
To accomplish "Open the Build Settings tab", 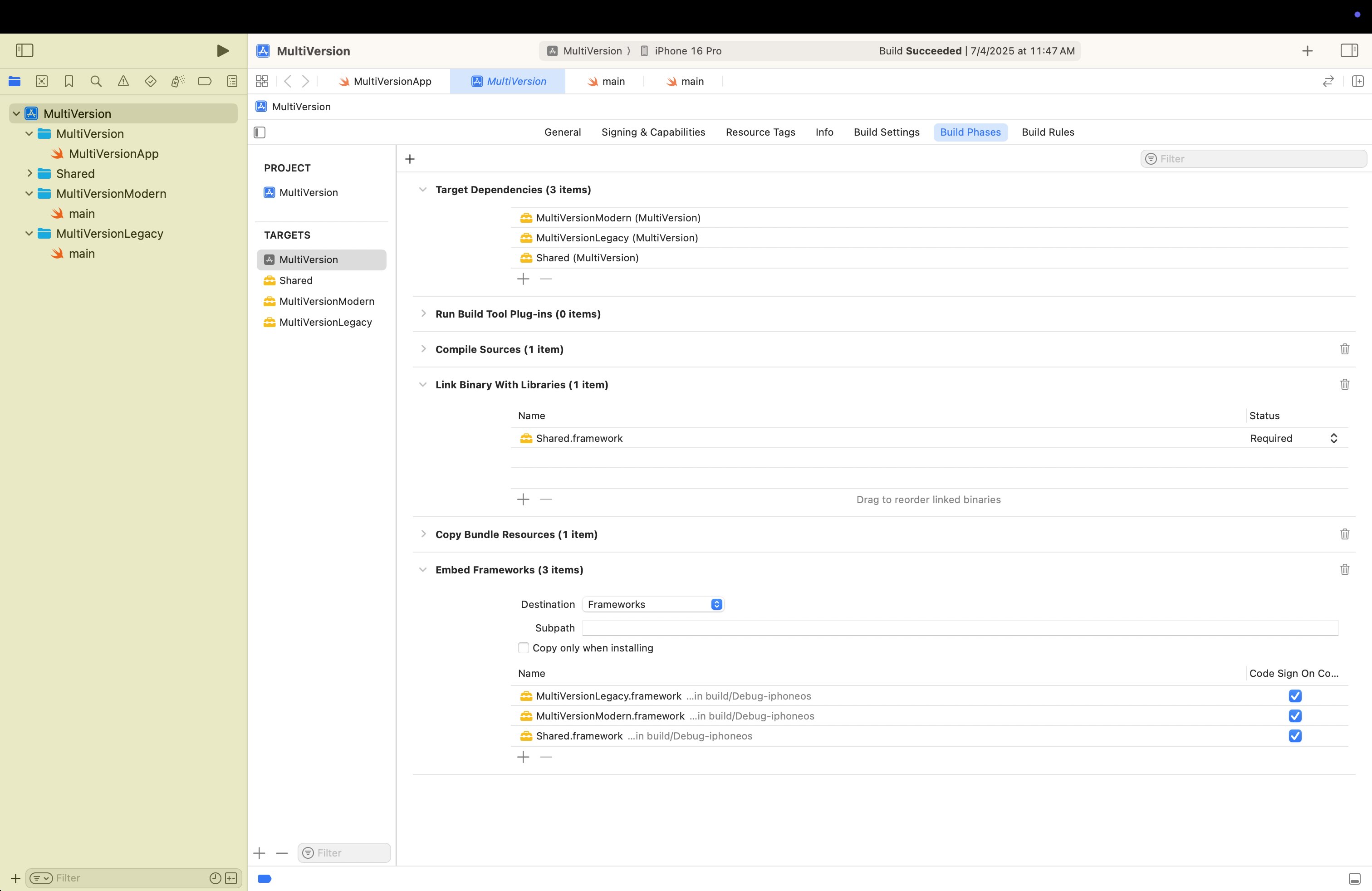I will click(887, 132).
